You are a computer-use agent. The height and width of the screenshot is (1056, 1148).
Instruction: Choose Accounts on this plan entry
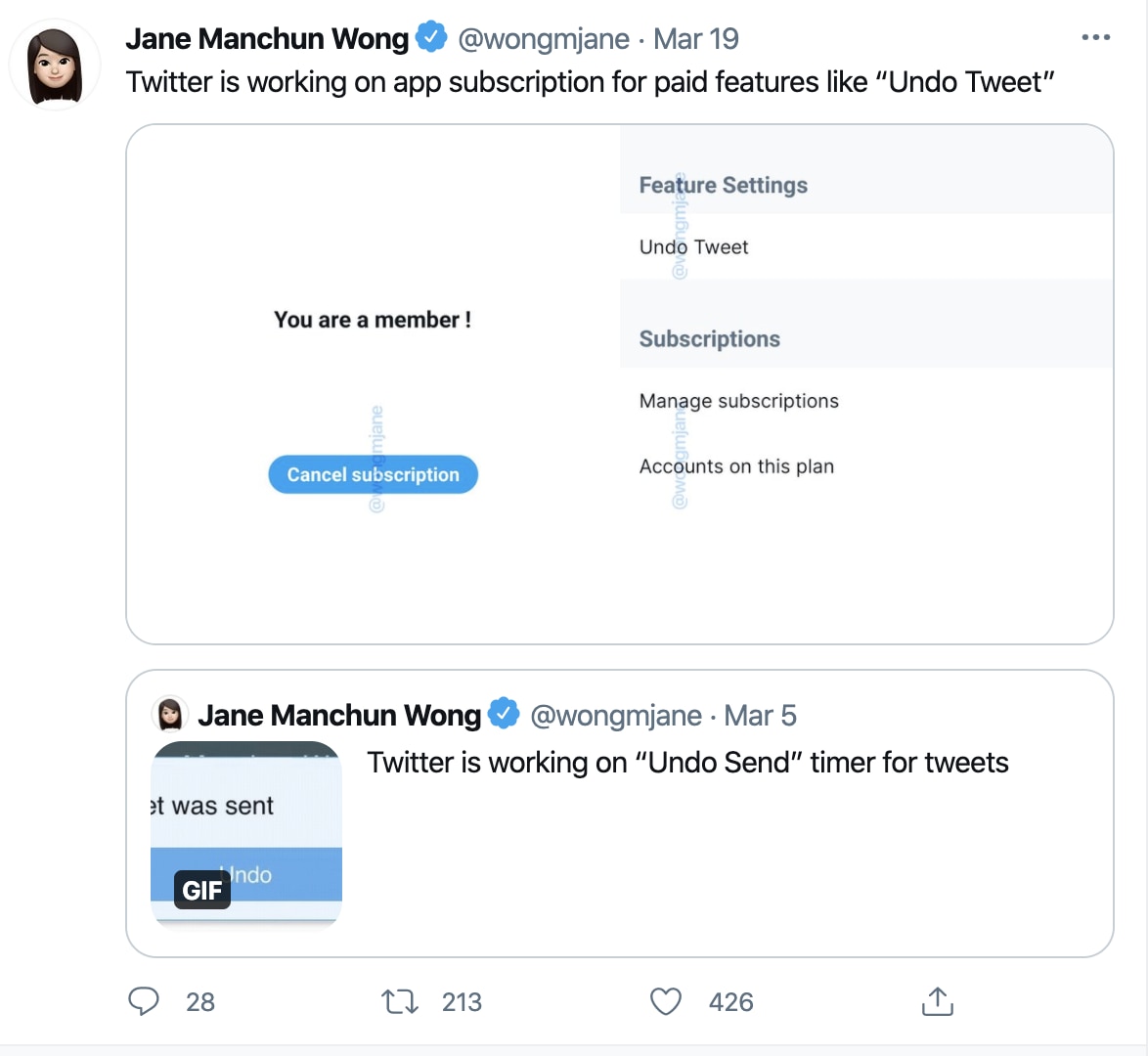point(736,466)
